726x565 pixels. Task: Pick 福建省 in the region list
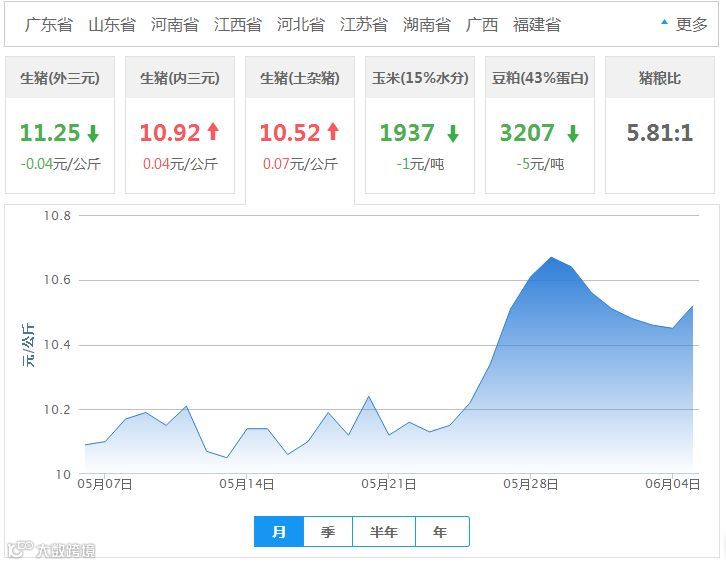(537, 25)
